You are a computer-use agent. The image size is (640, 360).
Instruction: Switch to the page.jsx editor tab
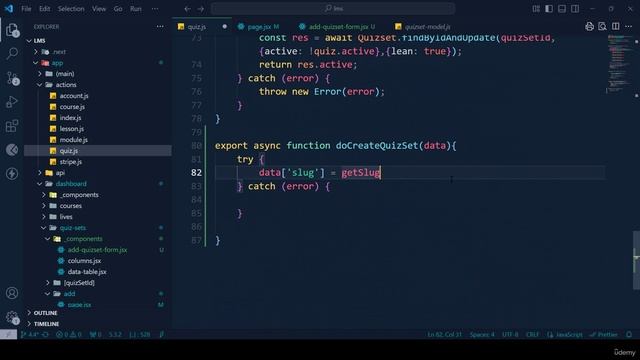tap(259, 27)
